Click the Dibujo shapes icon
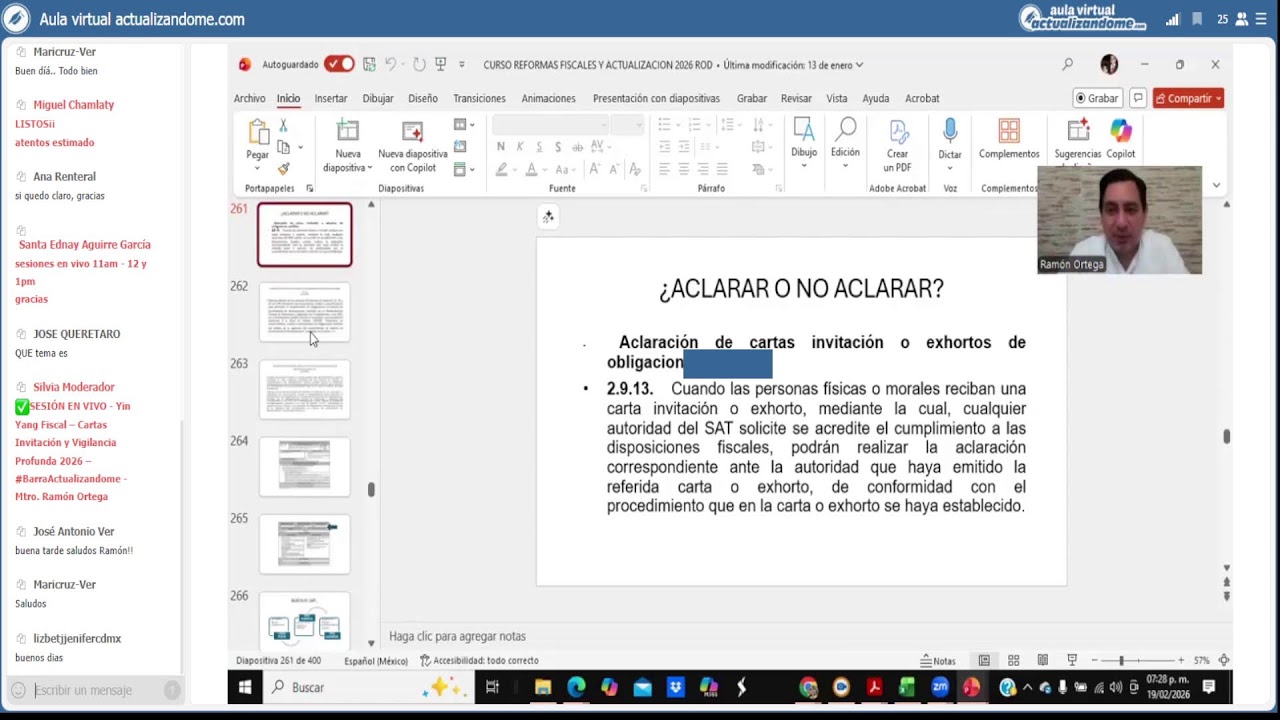 pyautogui.click(x=804, y=131)
